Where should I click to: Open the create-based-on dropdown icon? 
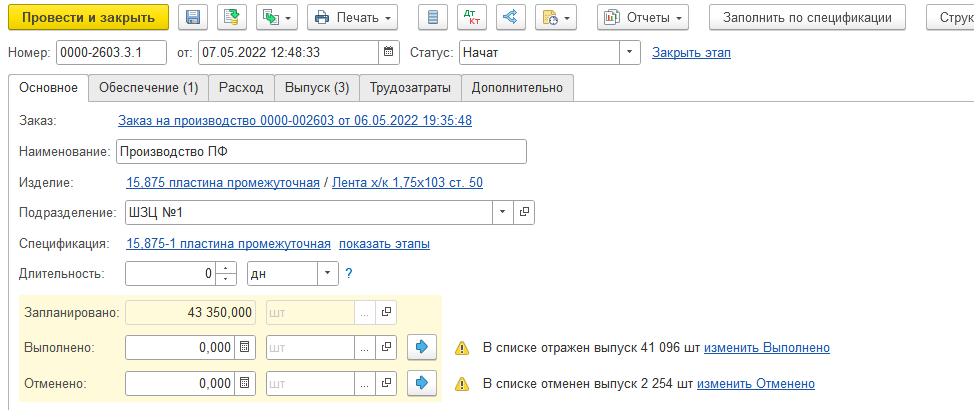[x=277, y=17]
